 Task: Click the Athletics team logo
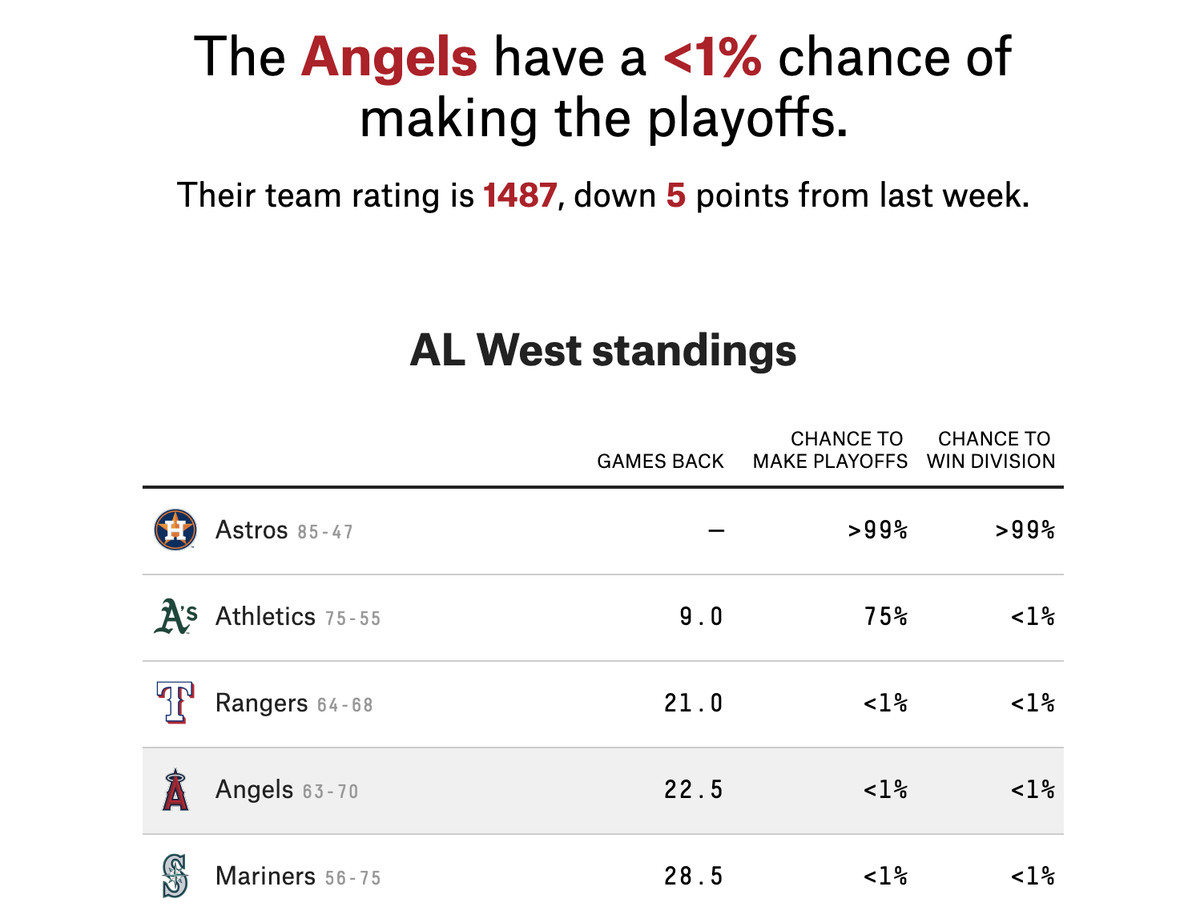(175, 617)
